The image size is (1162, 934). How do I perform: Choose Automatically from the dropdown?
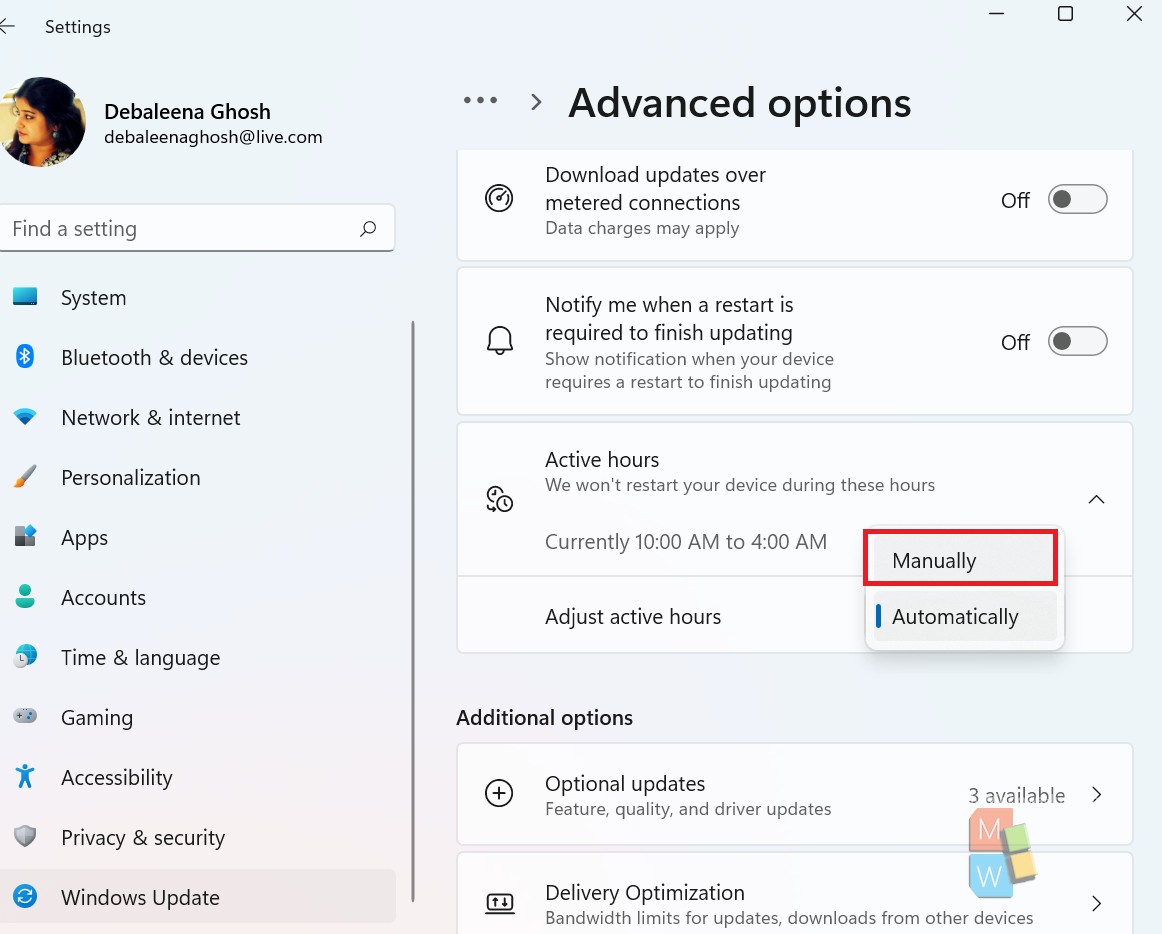(965, 616)
